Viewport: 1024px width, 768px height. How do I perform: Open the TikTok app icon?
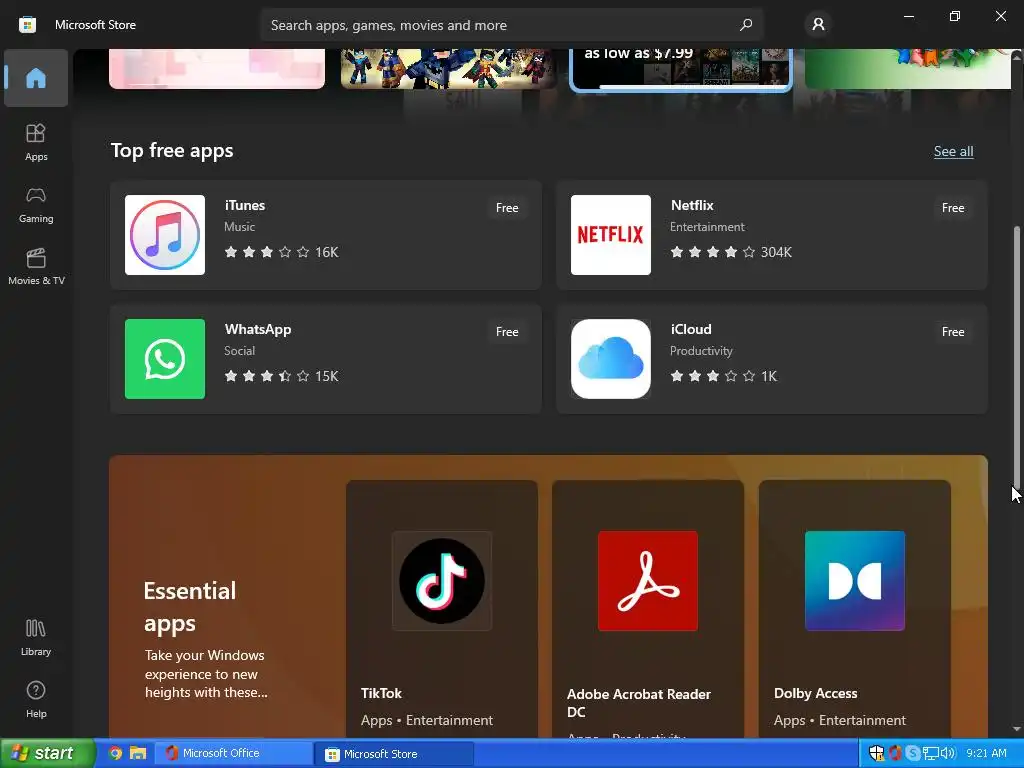point(442,581)
